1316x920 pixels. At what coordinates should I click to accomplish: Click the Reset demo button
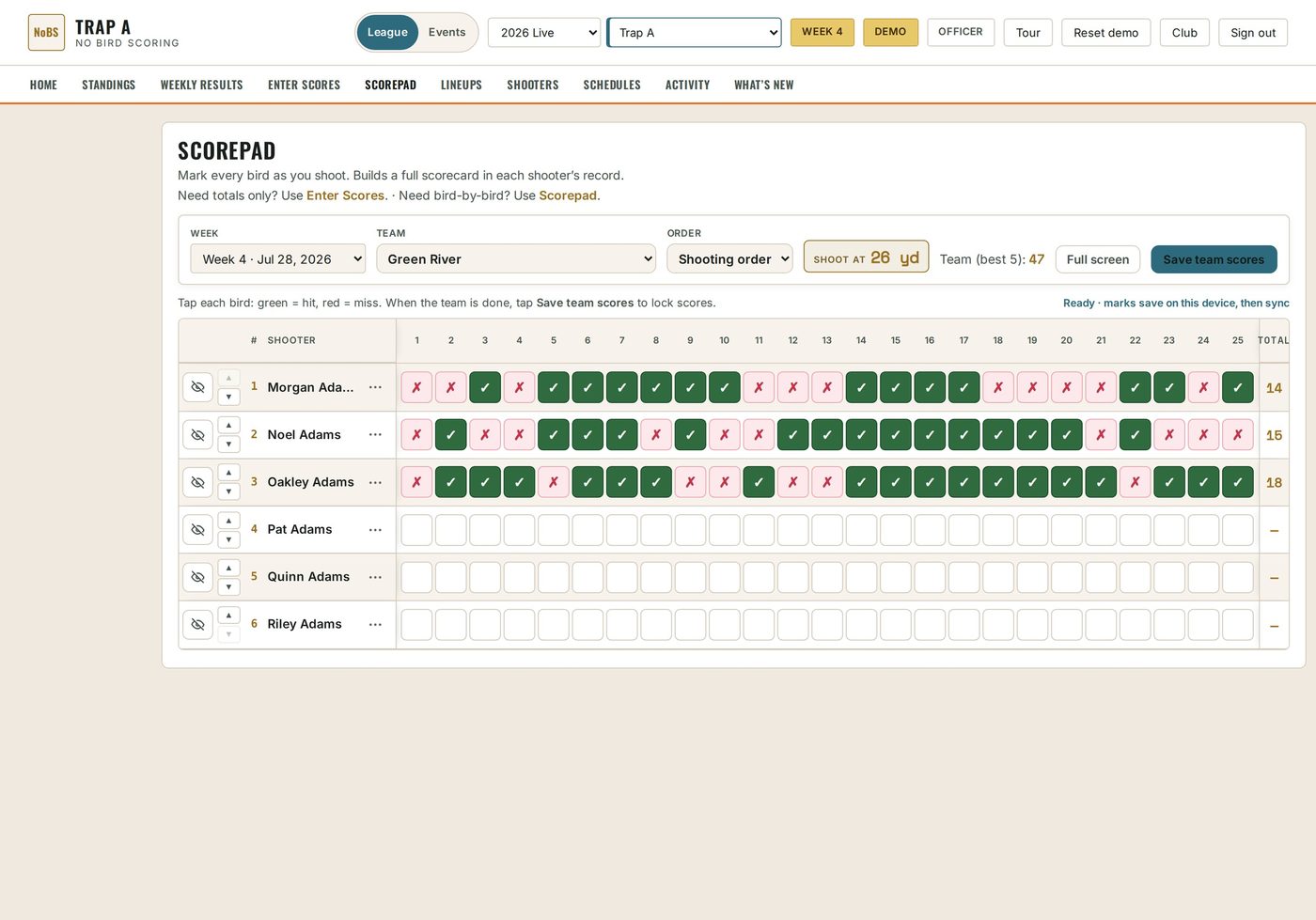[x=1106, y=32]
